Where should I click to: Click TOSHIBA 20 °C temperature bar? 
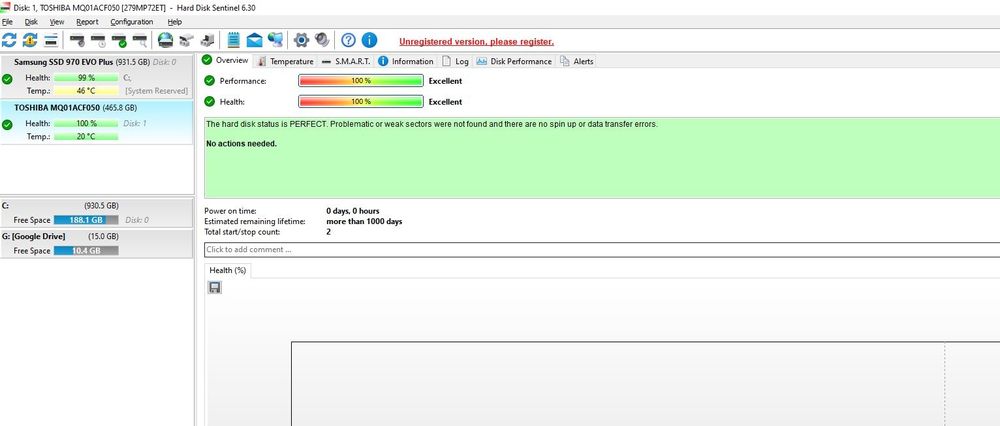click(x=86, y=136)
